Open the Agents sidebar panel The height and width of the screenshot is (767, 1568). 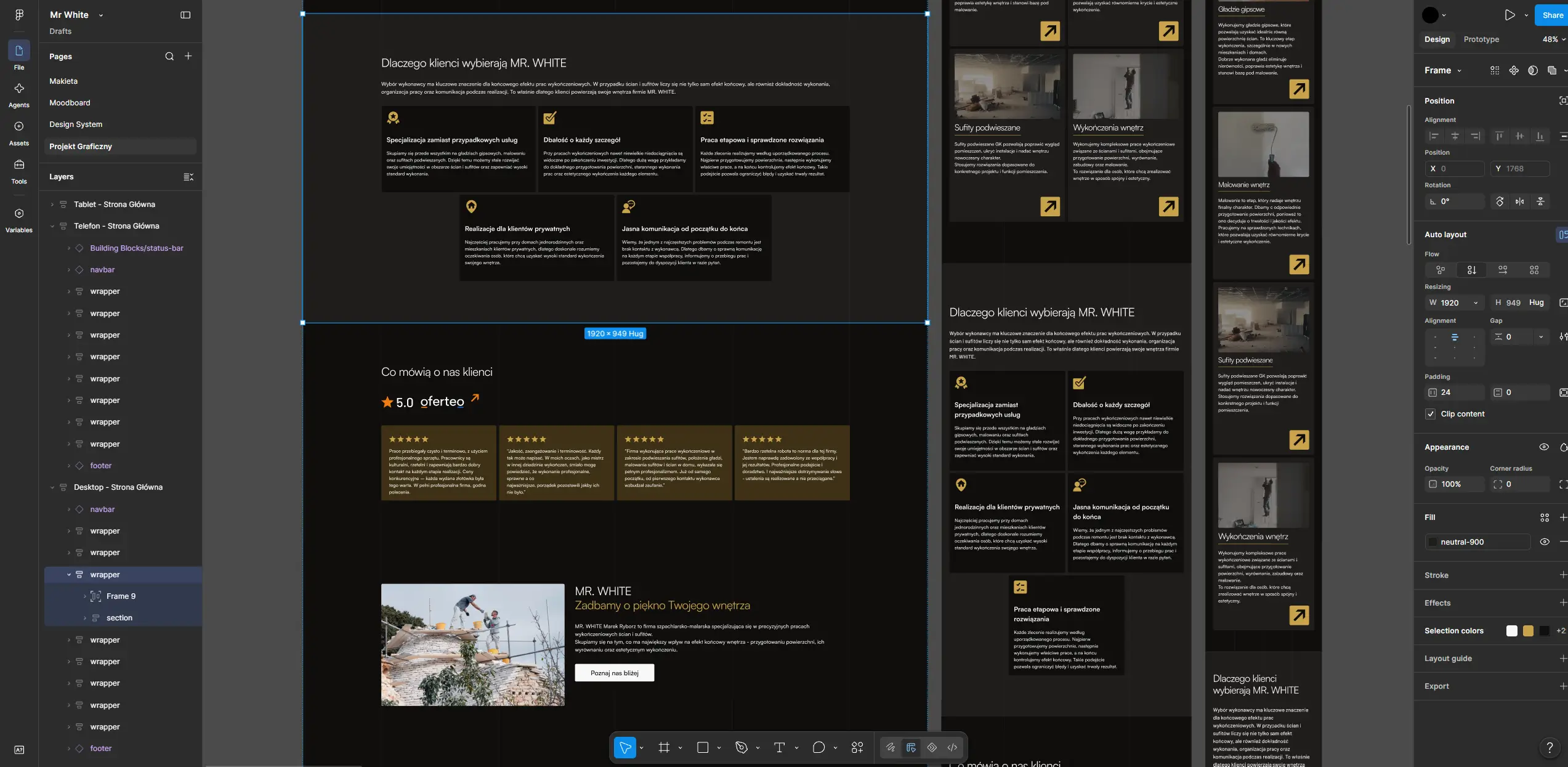click(x=19, y=95)
